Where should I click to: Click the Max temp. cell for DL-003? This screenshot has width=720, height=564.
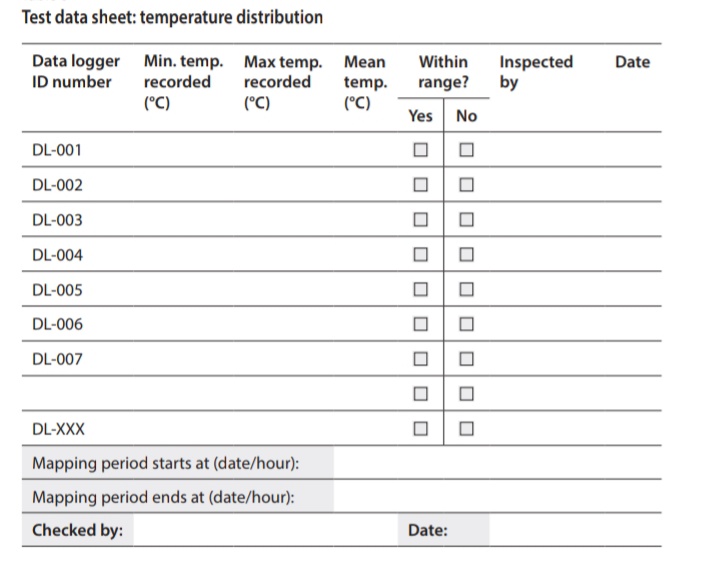point(283,220)
